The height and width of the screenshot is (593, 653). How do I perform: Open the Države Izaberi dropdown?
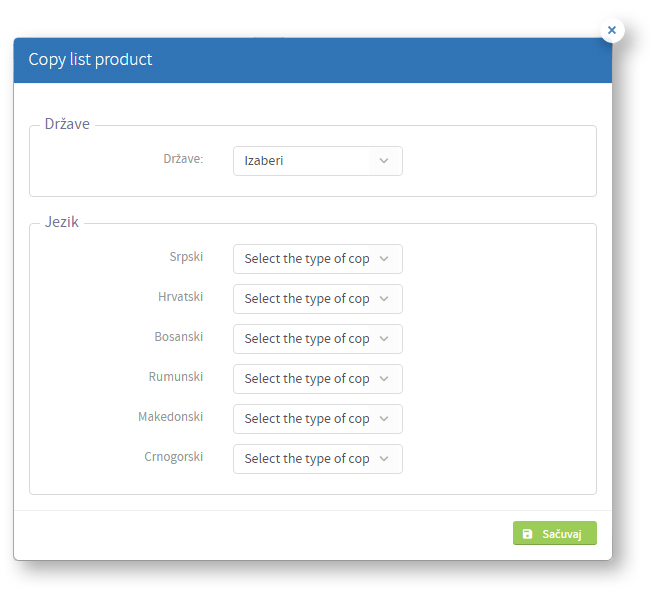[318, 161]
